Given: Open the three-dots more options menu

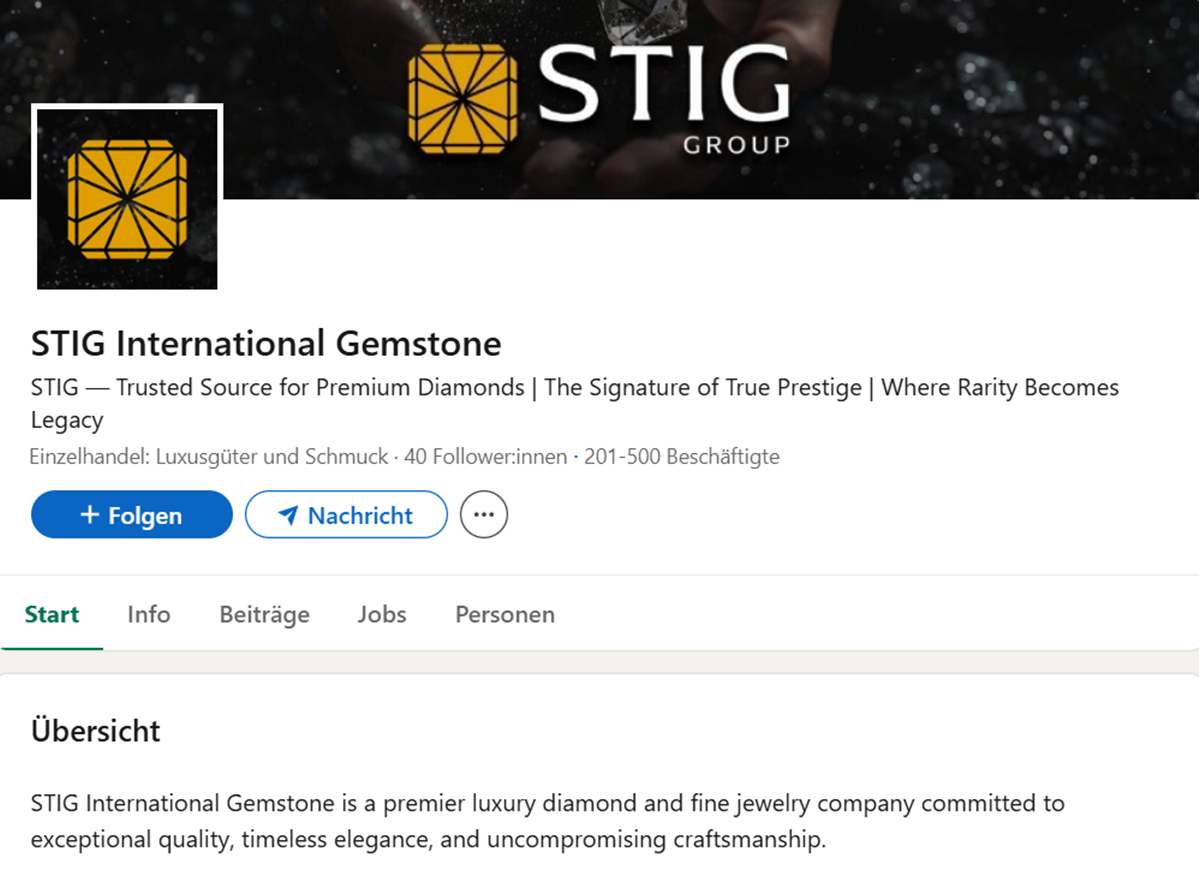Looking at the screenshot, I should (x=483, y=515).
